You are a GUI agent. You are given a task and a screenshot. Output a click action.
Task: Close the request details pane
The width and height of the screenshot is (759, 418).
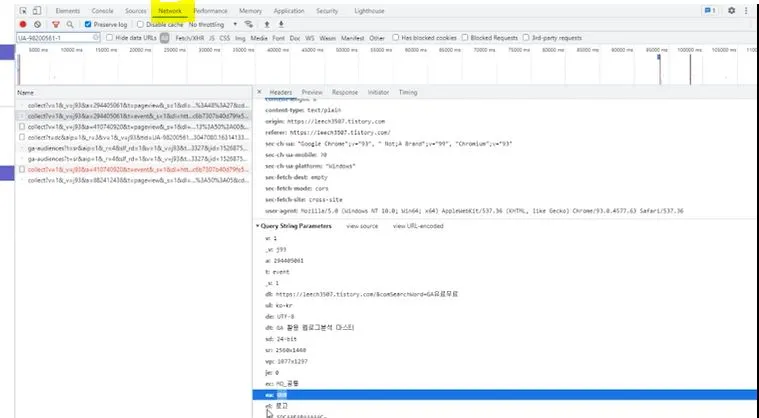pos(259,91)
